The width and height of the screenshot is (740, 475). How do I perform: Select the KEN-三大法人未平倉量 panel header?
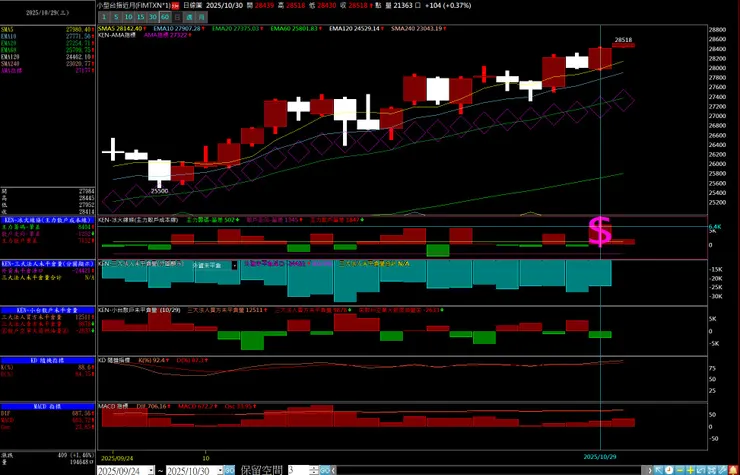(48, 263)
